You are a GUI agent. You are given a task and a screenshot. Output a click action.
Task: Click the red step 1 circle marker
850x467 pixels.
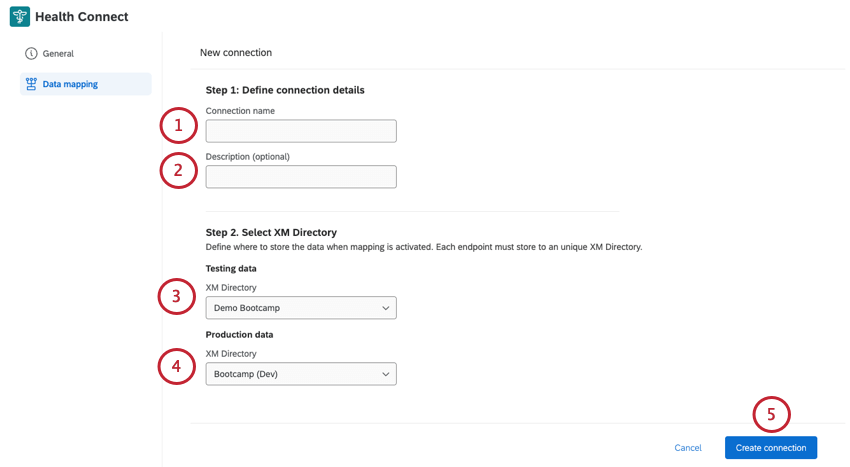click(x=178, y=125)
